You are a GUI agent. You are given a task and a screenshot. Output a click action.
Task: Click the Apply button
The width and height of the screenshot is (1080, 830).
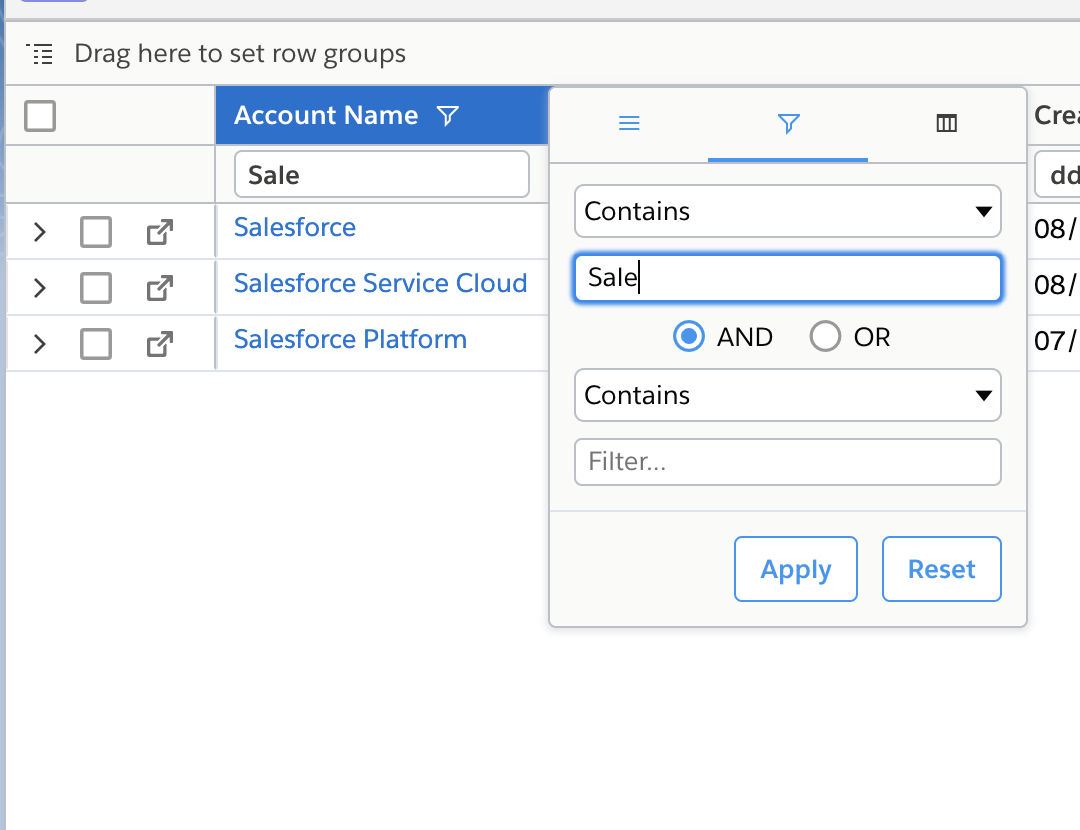(795, 569)
